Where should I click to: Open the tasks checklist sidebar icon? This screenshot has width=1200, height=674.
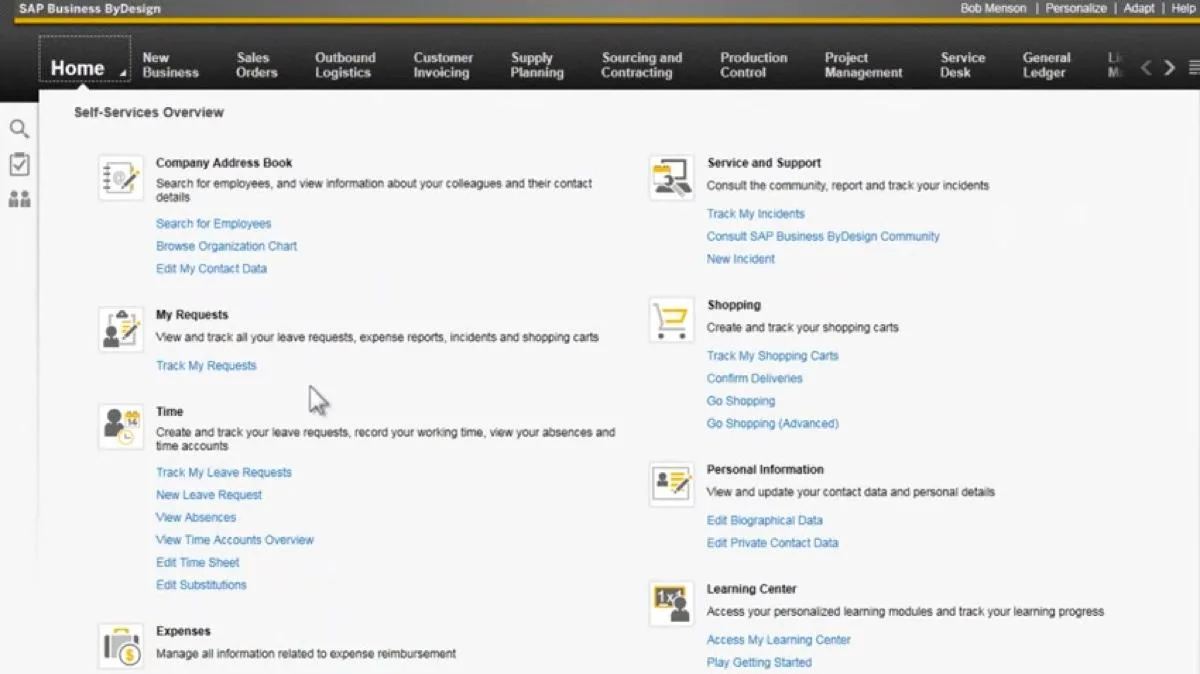19,164
